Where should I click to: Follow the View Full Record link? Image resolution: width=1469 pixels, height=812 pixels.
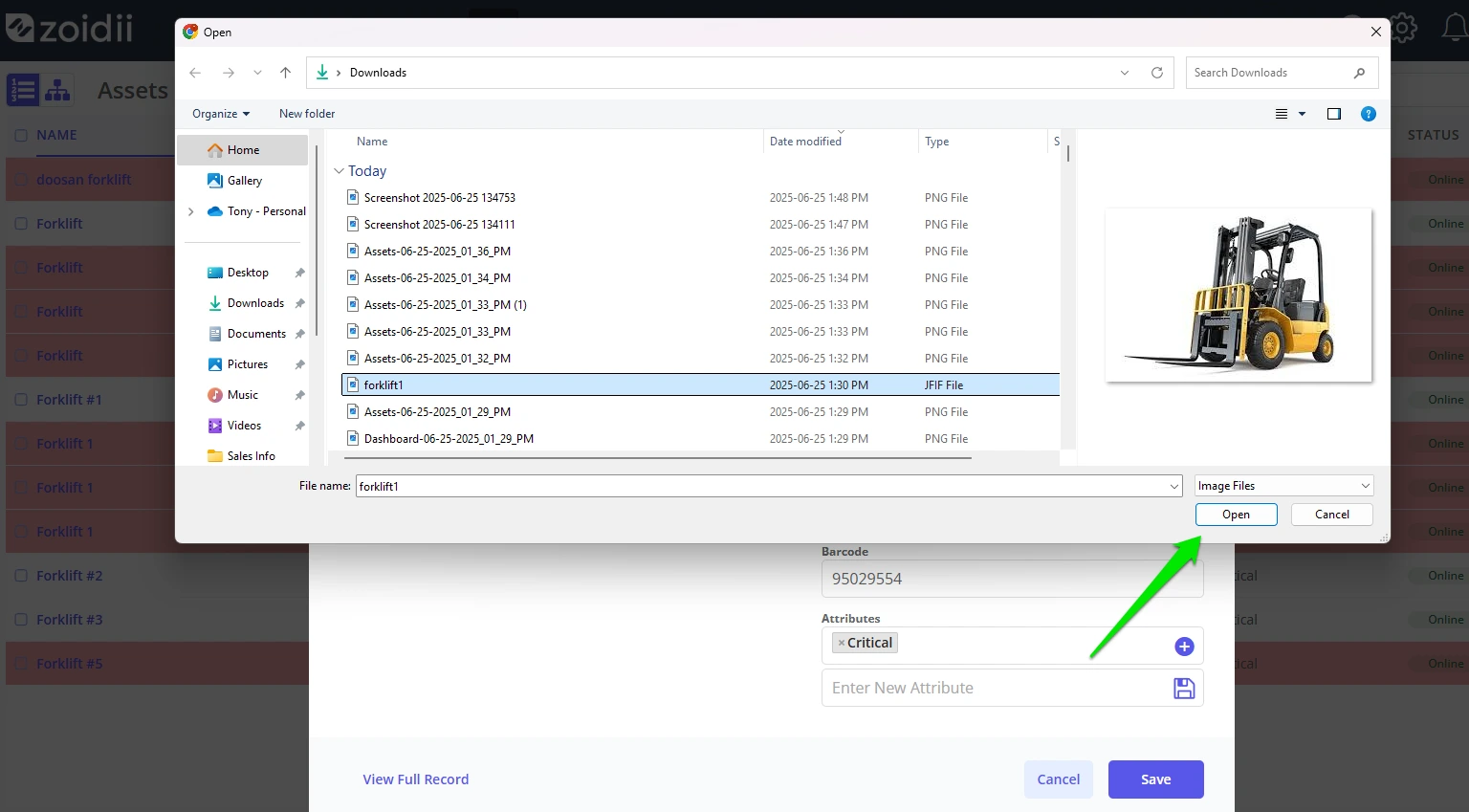416,779
